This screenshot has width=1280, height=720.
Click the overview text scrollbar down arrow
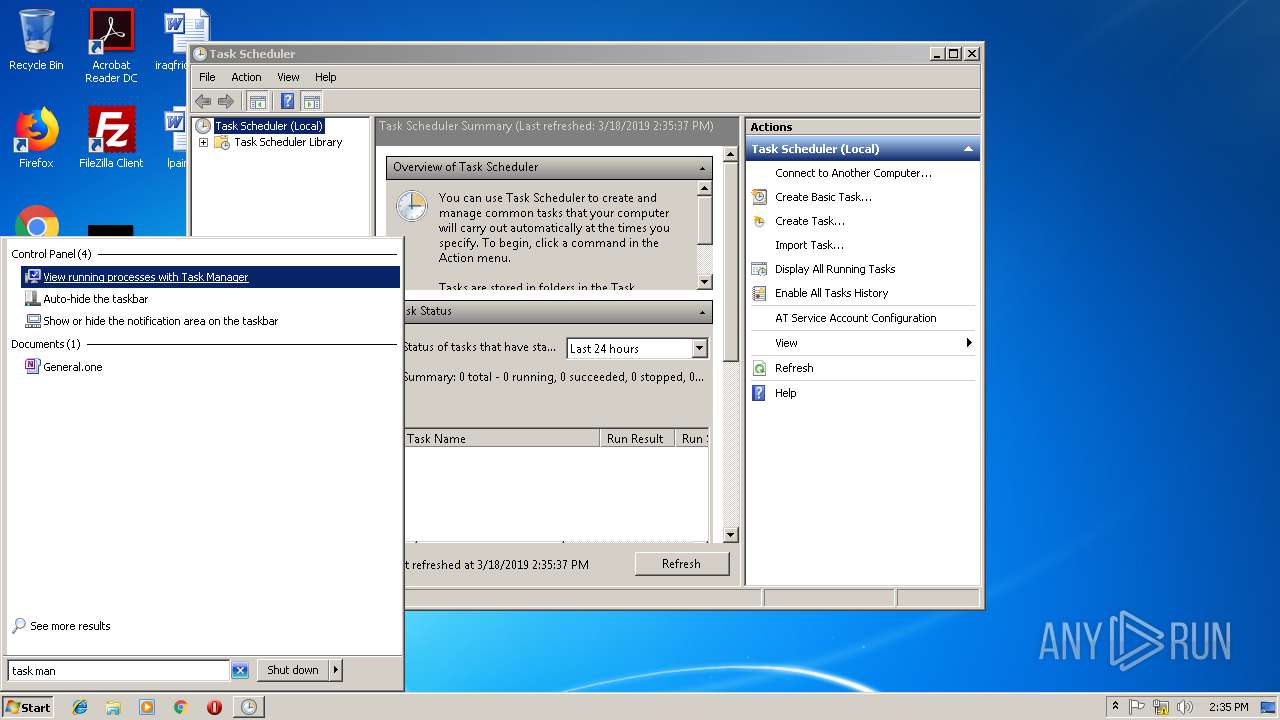[x=704, y=282]
